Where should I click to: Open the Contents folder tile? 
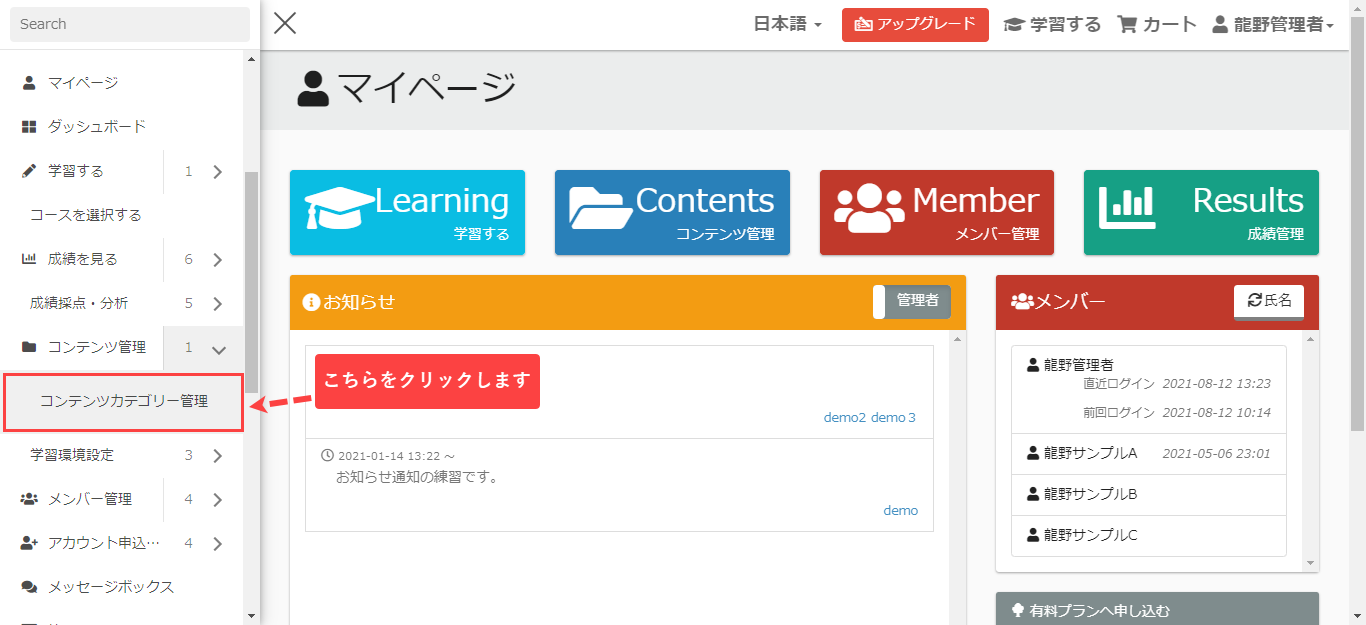(x=672, y=212)
